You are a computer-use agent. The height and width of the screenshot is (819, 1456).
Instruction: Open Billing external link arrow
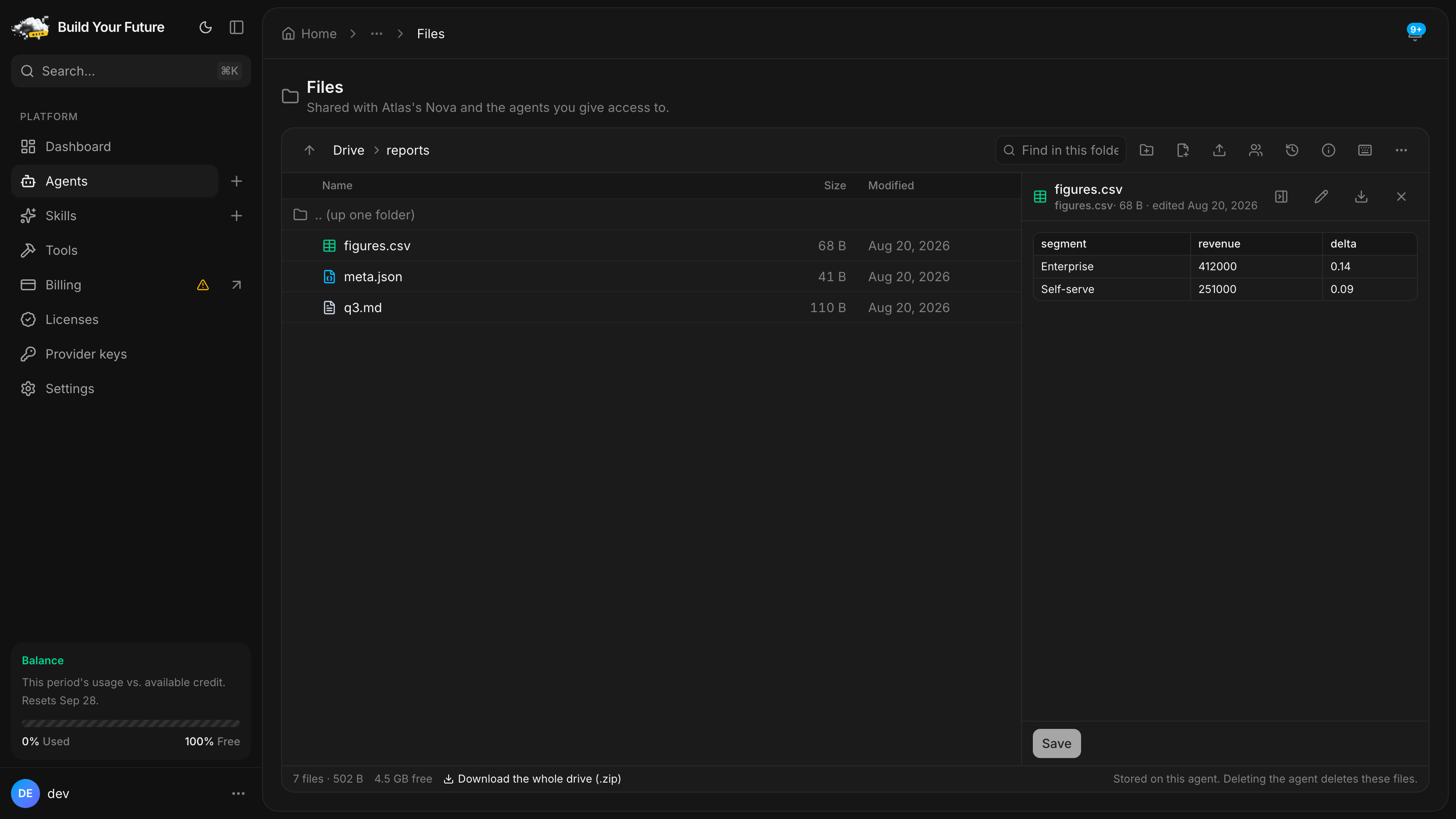pos(236,285)
